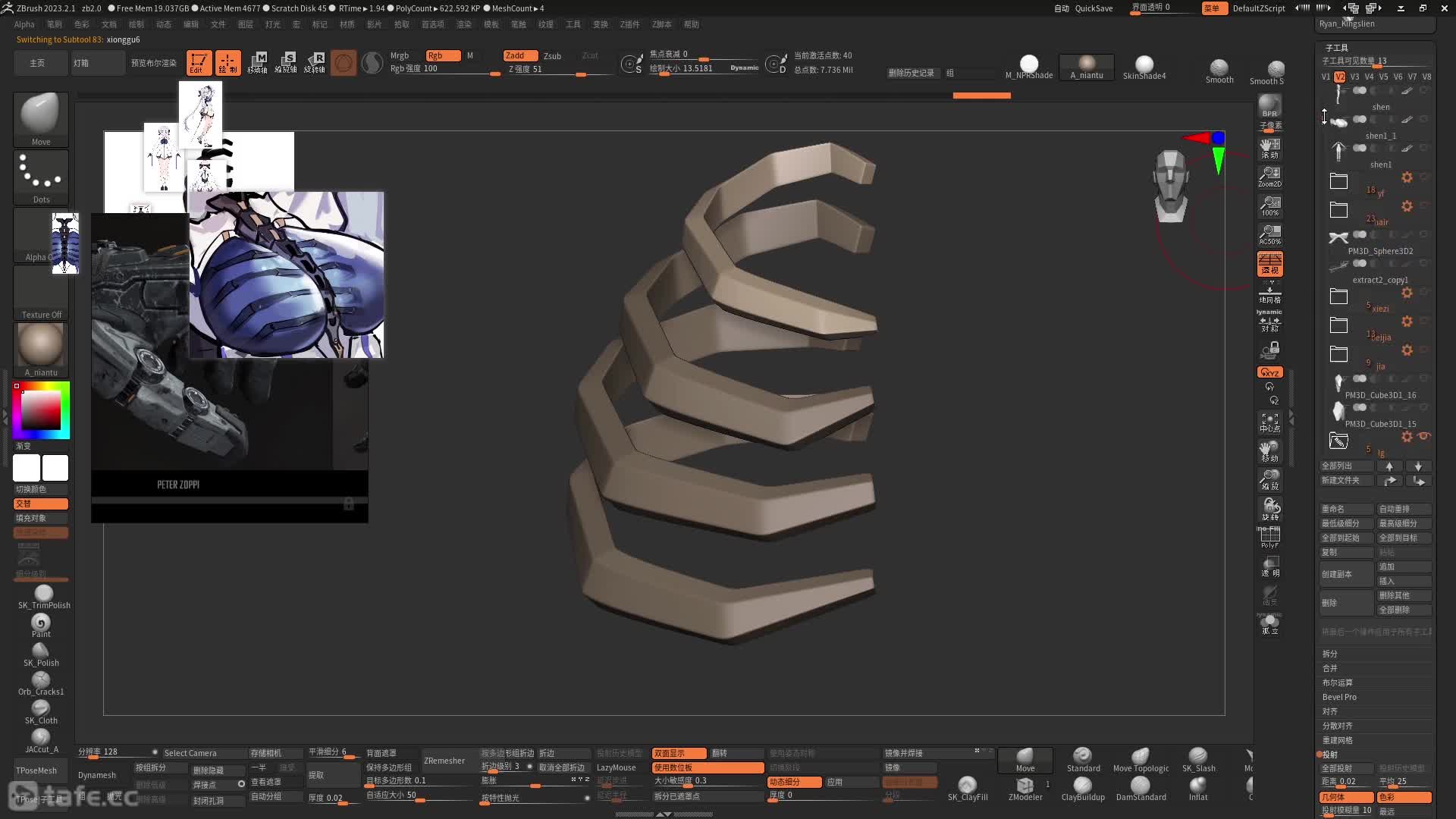1456x819 pixels.
Task: Click the ZRemesher button
Action: point(444,761)
